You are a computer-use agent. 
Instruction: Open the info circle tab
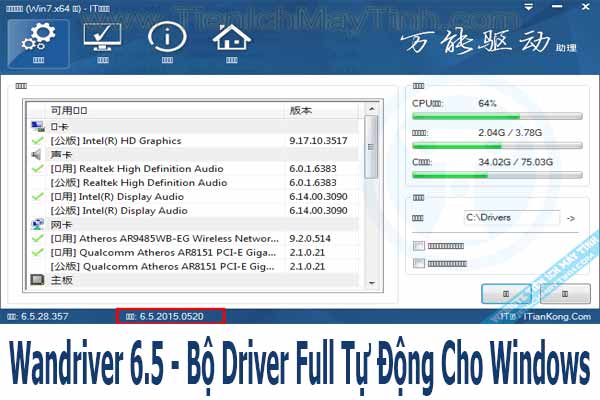pos(167,43)
